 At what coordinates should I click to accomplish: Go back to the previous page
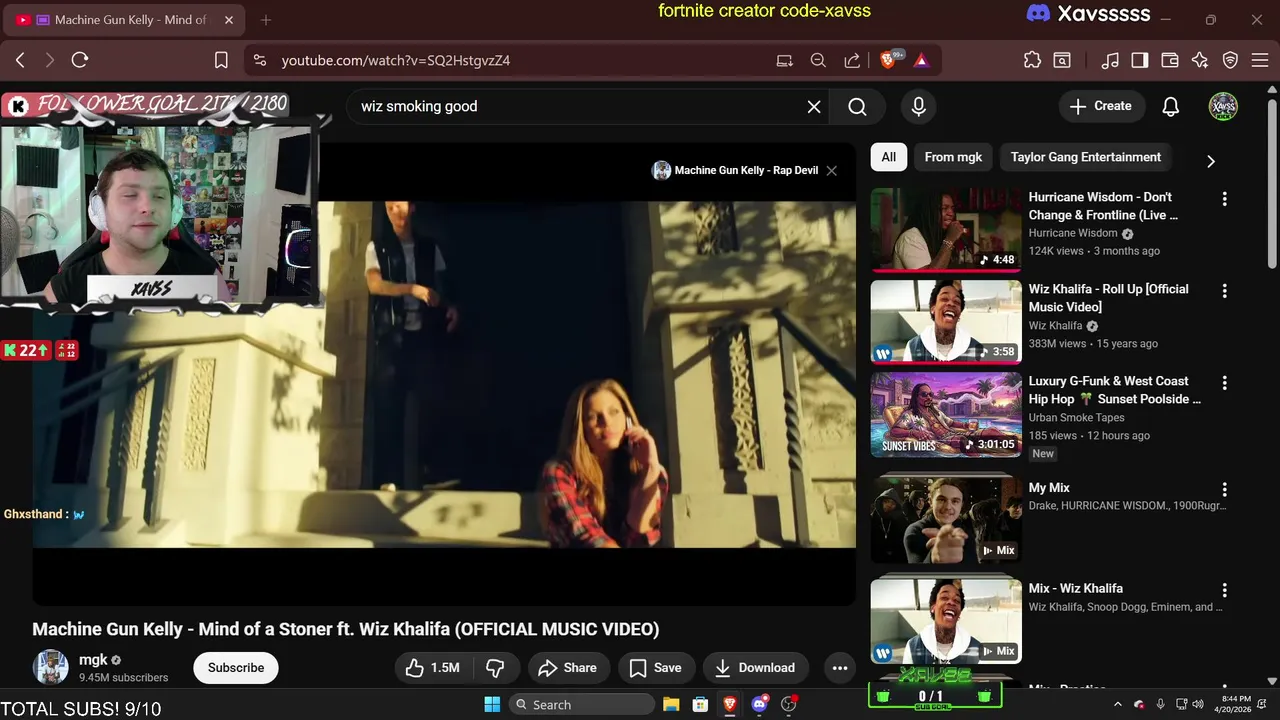click(x=20, y=60)
